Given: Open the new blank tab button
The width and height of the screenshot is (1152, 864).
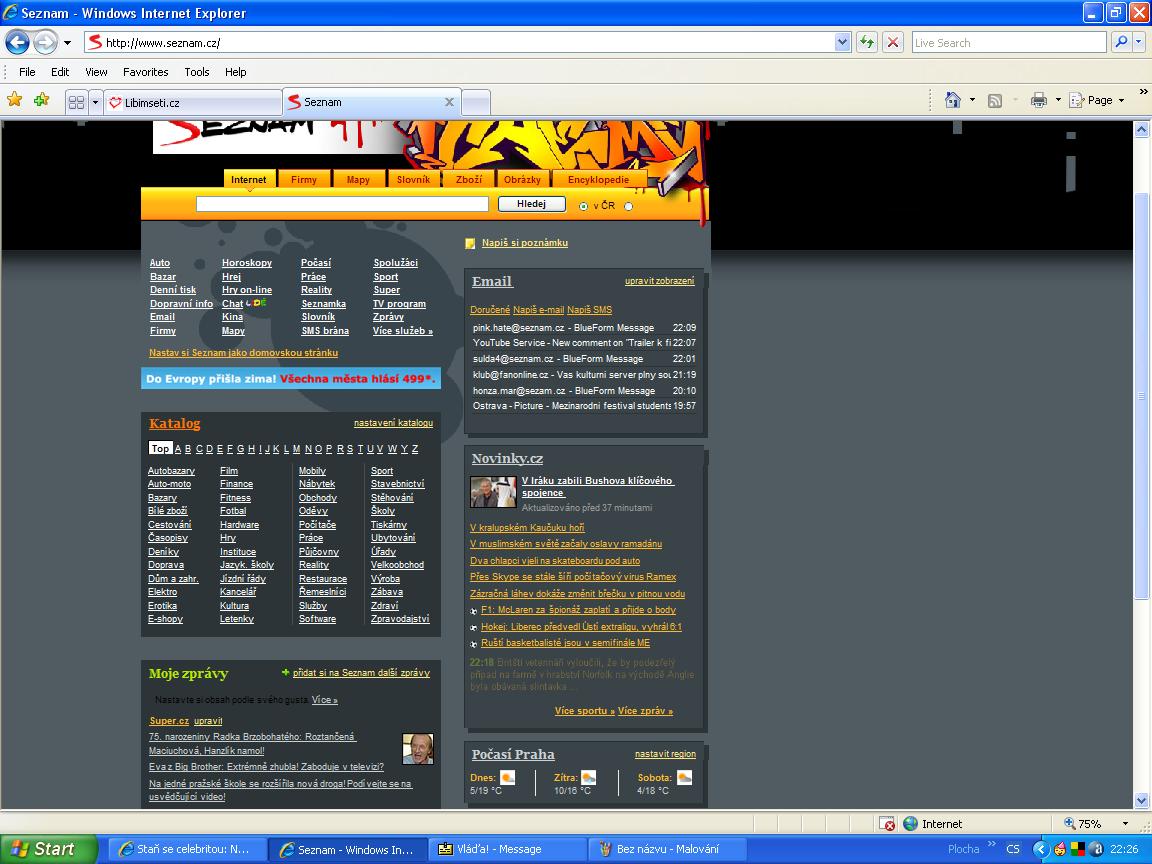Looking at the screenshot, I should point(476,103).
